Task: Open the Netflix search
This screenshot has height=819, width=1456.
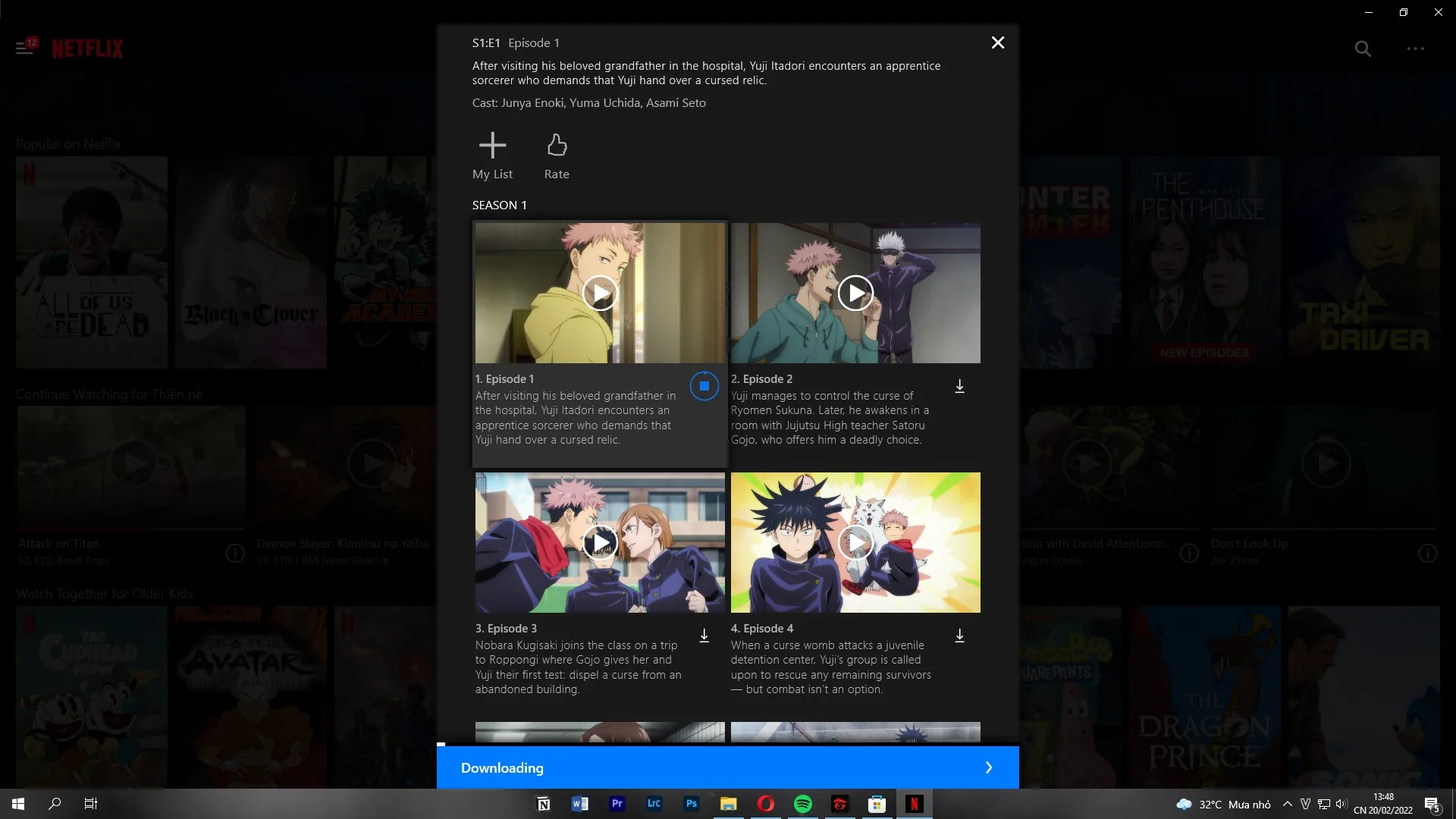Action: (x=1363, y=49)
